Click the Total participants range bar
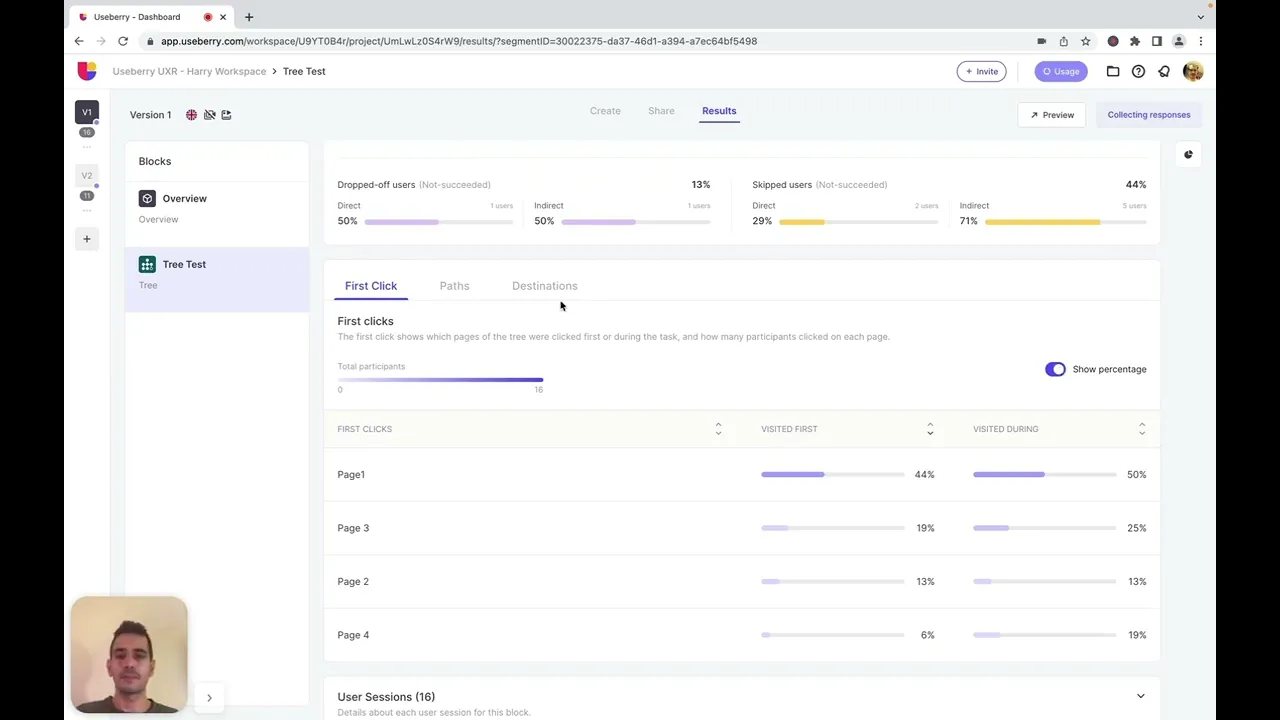The height and width of the screenshot is (720, 1280). (440, 380)
